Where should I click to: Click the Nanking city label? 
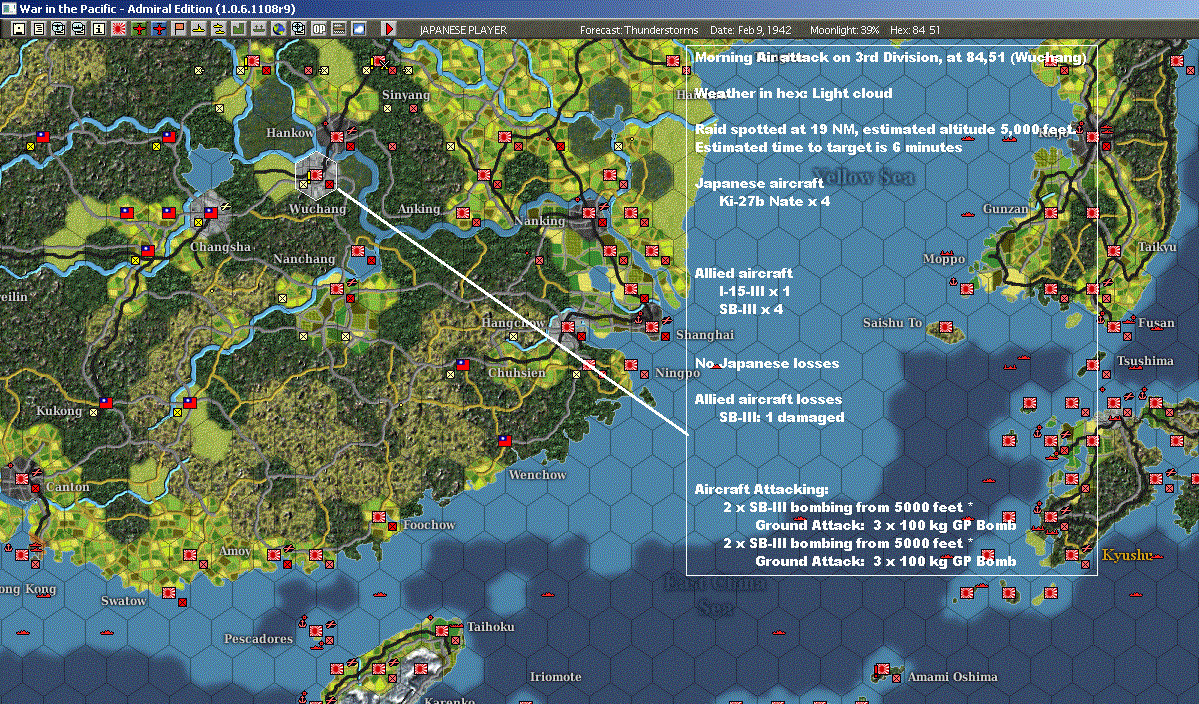(x=539, y=221)
